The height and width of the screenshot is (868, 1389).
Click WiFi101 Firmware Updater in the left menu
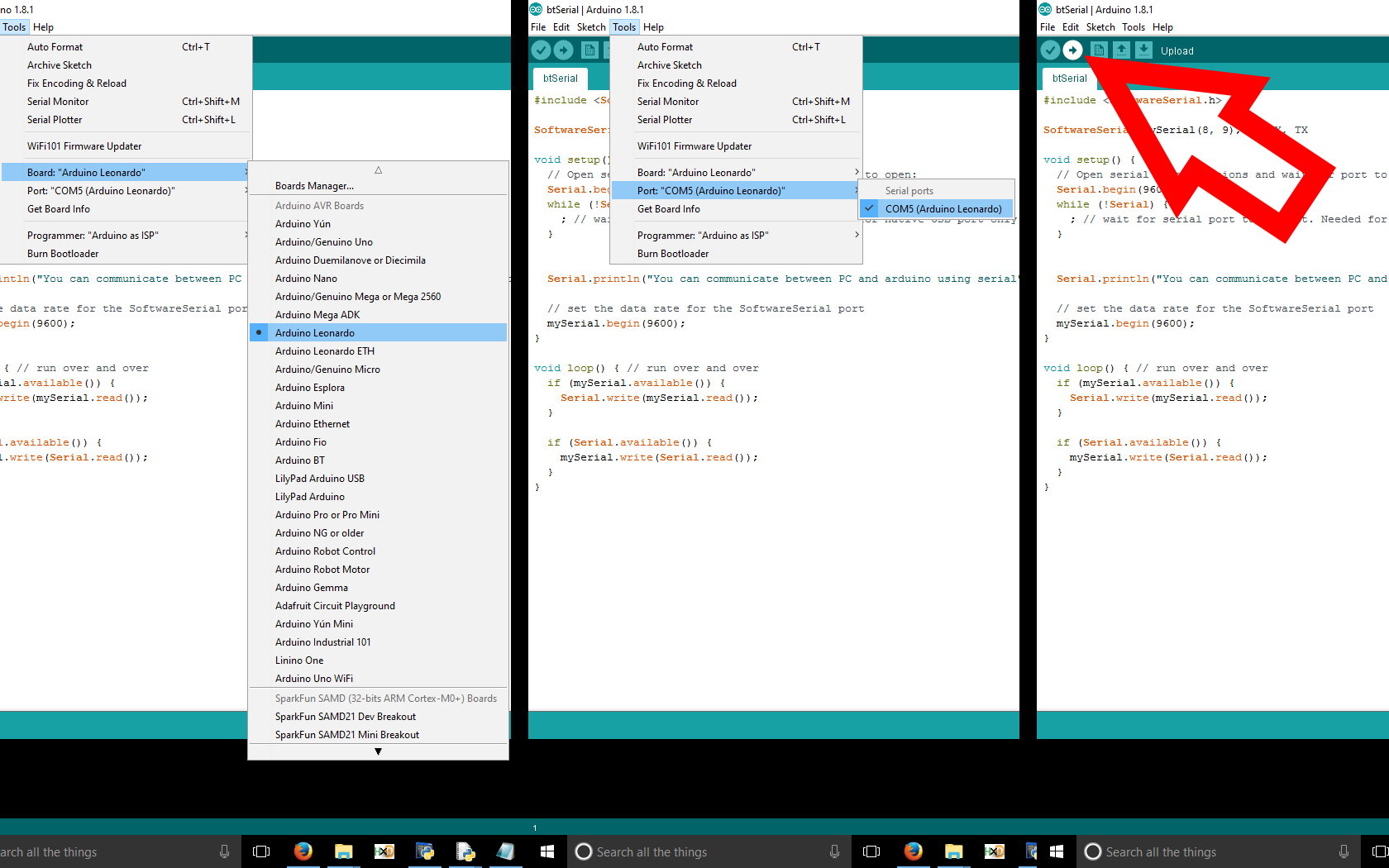[x=126, y=145]
